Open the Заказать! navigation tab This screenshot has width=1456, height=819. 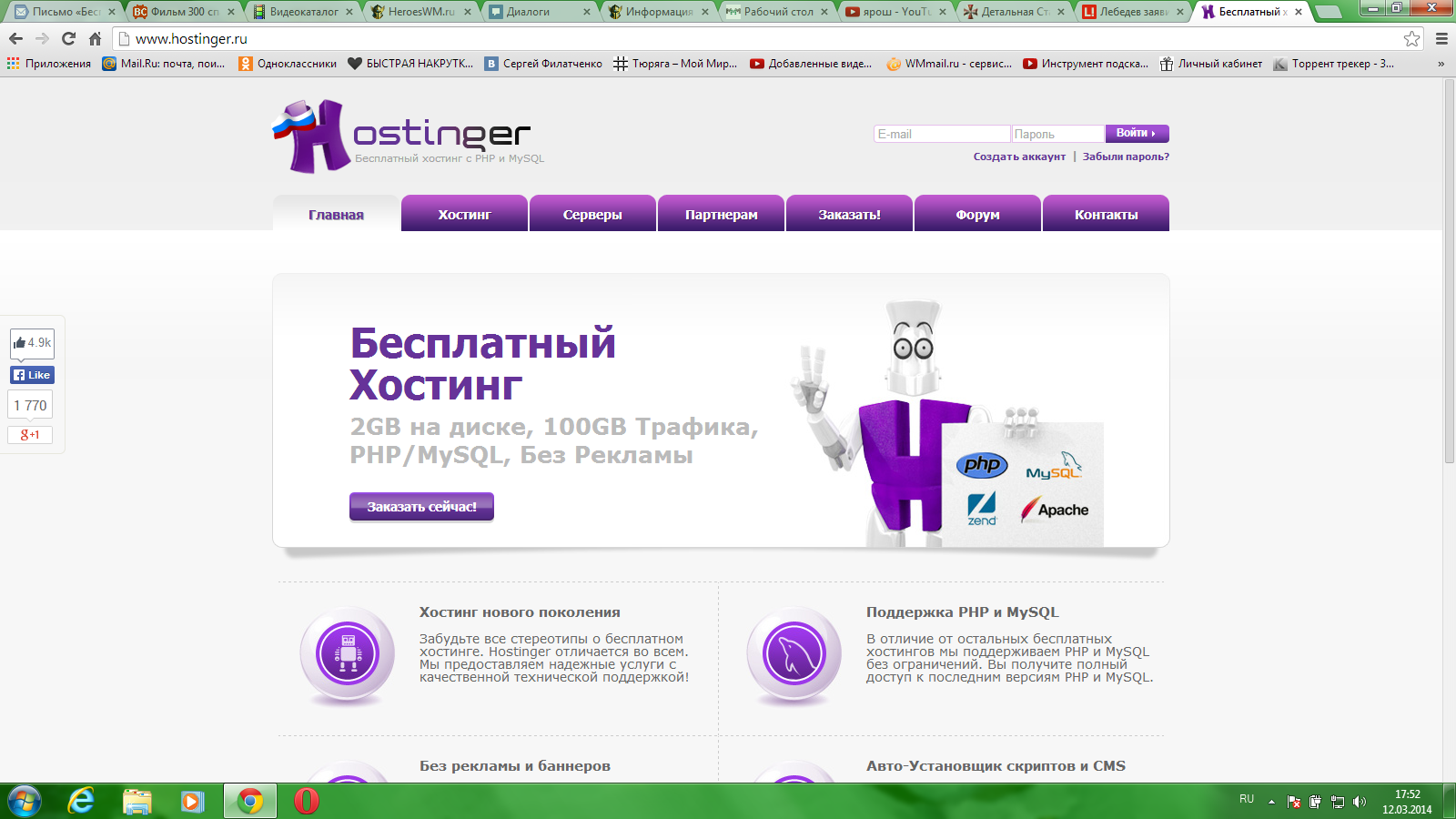pyautogui.click(x=849, y=214)
